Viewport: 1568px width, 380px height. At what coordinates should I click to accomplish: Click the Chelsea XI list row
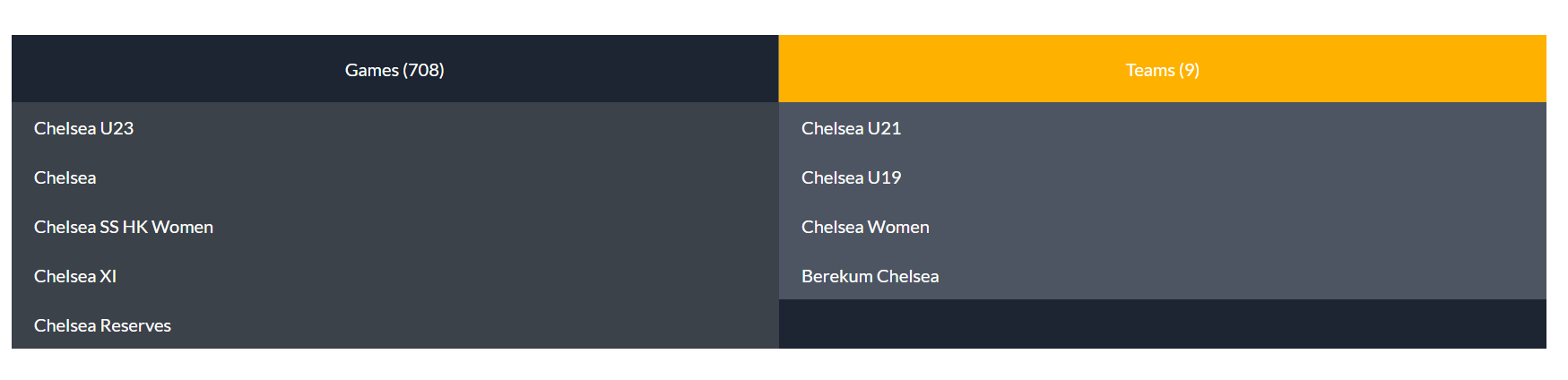(394, 275)
